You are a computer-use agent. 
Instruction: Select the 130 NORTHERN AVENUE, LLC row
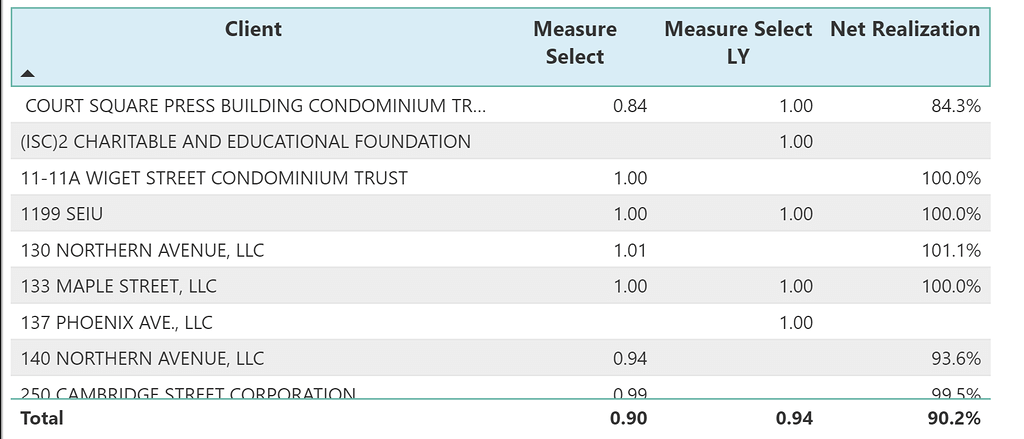pos(142,250)
